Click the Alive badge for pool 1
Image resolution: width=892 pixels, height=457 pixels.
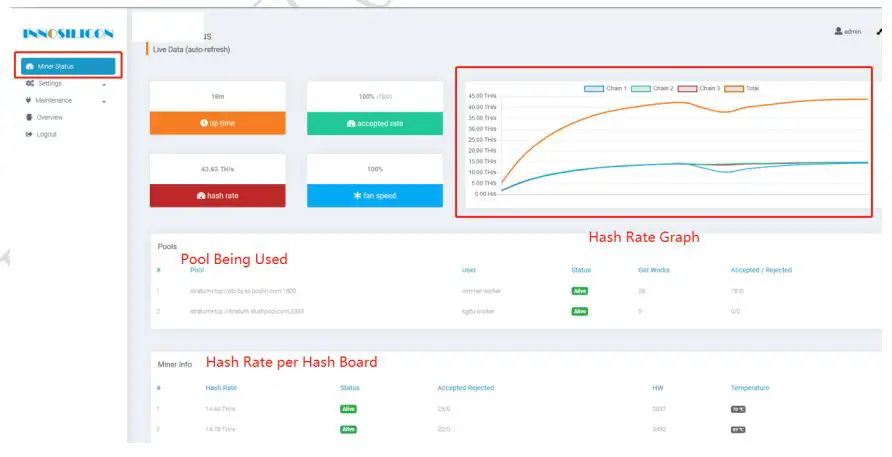[x=580, y=291]
